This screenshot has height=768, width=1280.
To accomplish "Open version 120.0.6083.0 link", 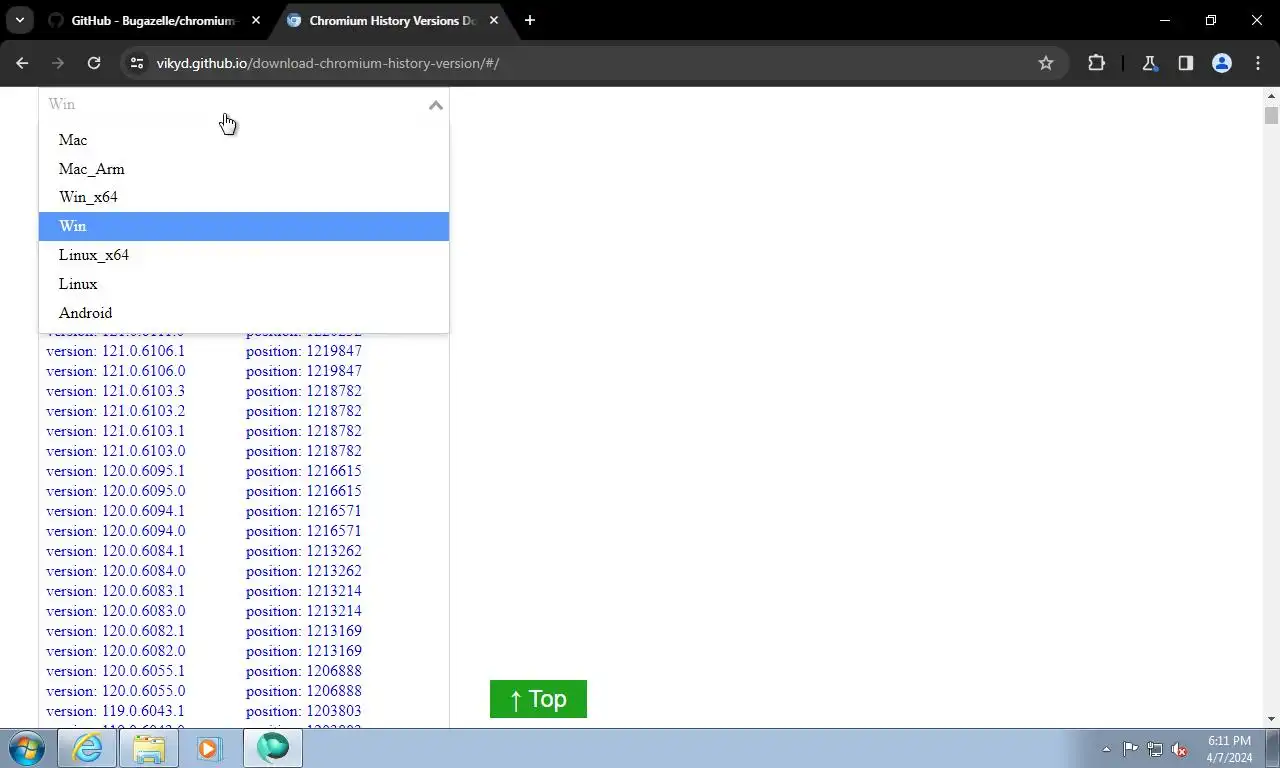I will (x=115, y=611).
